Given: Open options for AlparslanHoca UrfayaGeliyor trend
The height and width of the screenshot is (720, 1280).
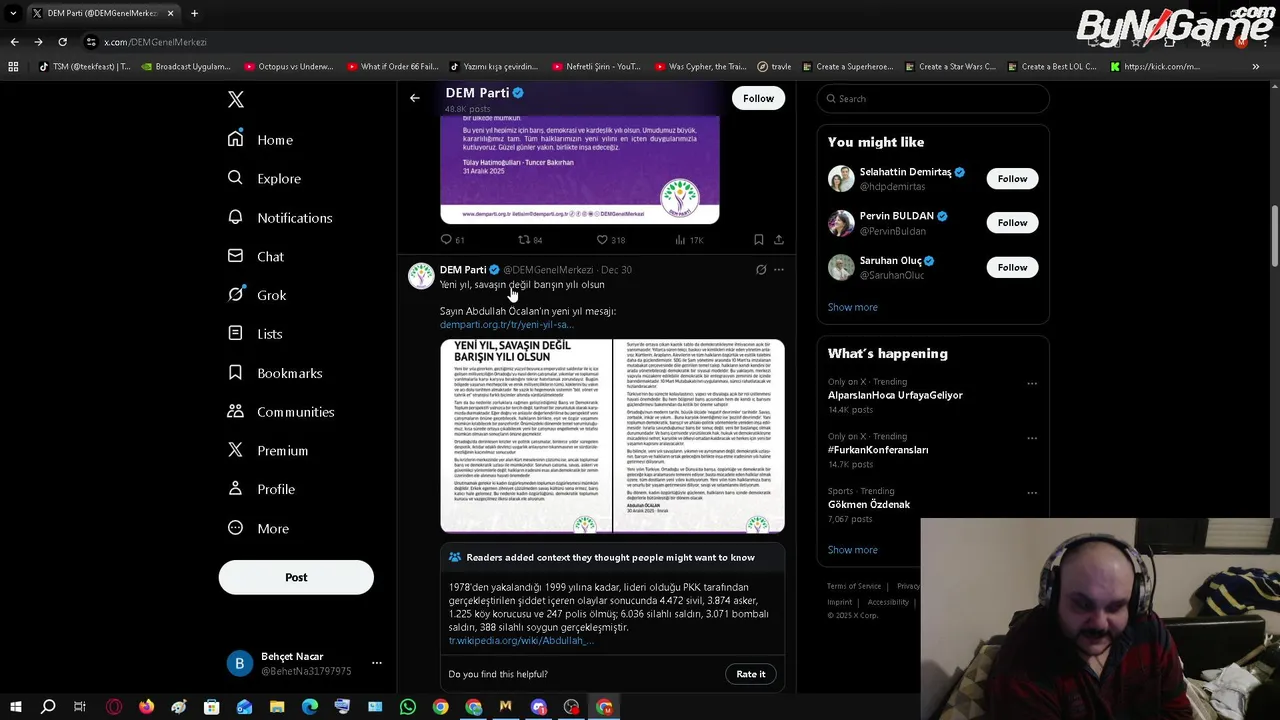Looking at the screenshot, I should 1032,383.
